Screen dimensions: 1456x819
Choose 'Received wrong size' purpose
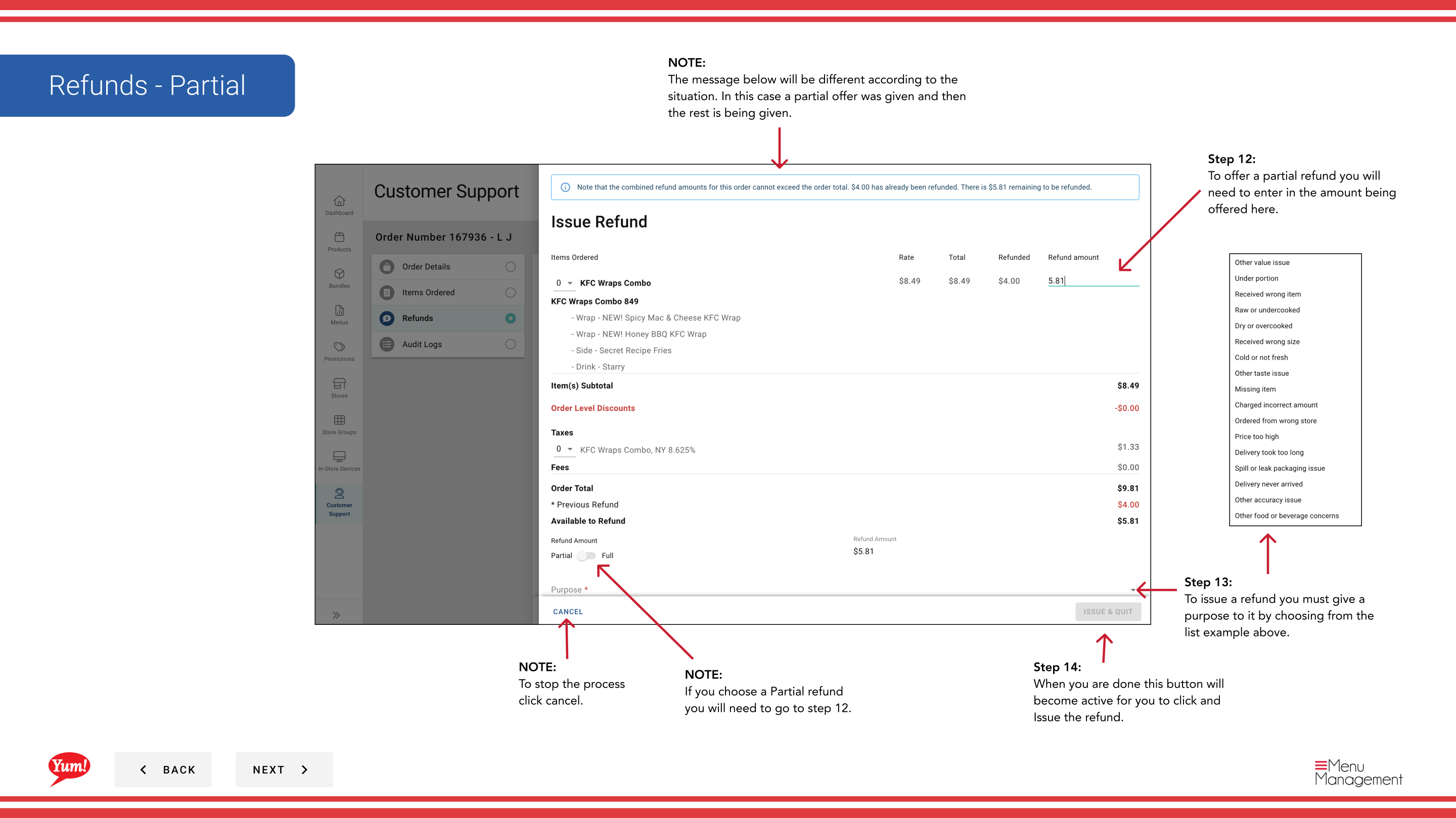[x=1267, y=341]
